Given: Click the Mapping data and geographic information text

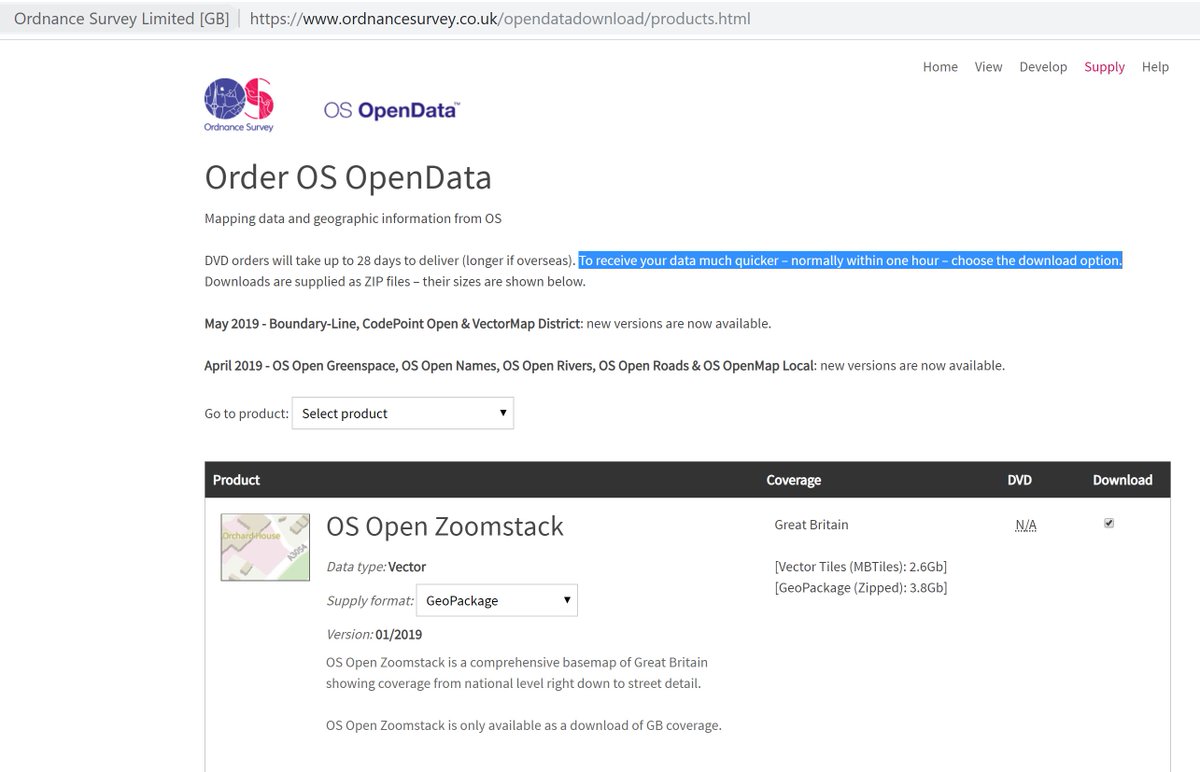Looking at the screenshot, I should point(353,218).
